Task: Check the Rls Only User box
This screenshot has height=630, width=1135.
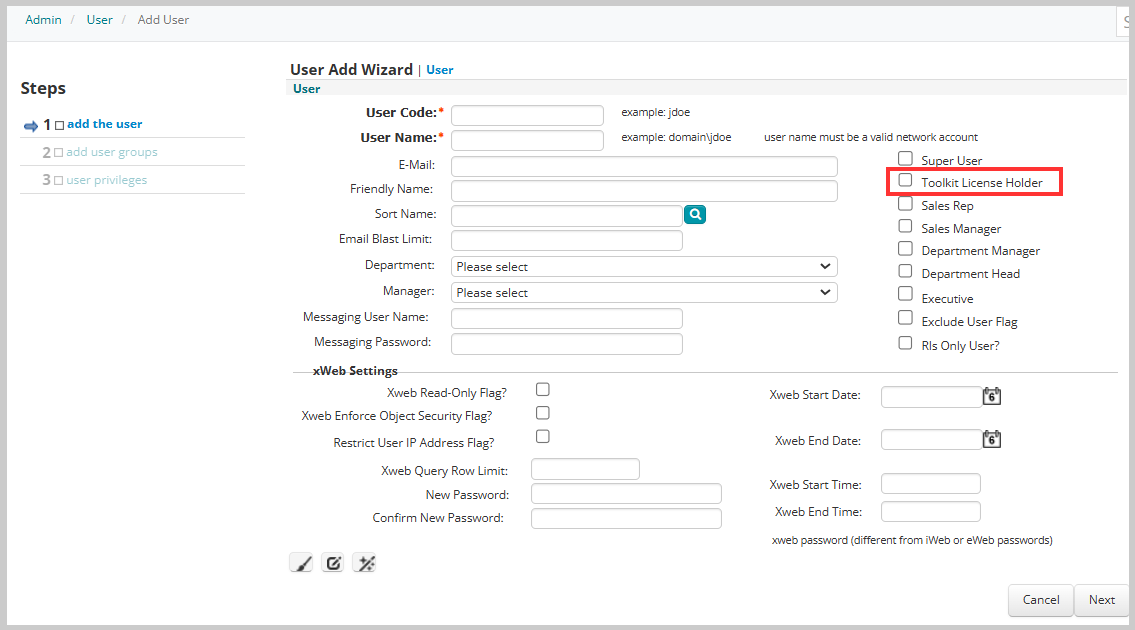Action: pos(905,343)
